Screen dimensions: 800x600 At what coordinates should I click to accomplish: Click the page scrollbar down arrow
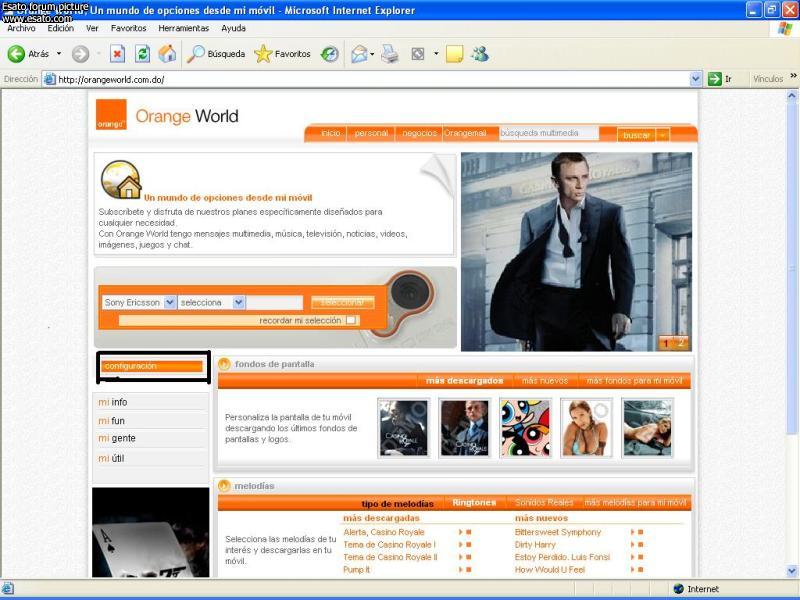pyautogui.click(x=792, y=570)
